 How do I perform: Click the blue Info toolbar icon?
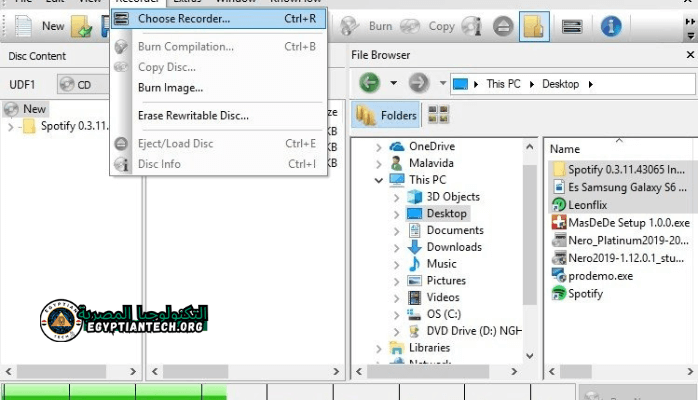click(611, 26)
